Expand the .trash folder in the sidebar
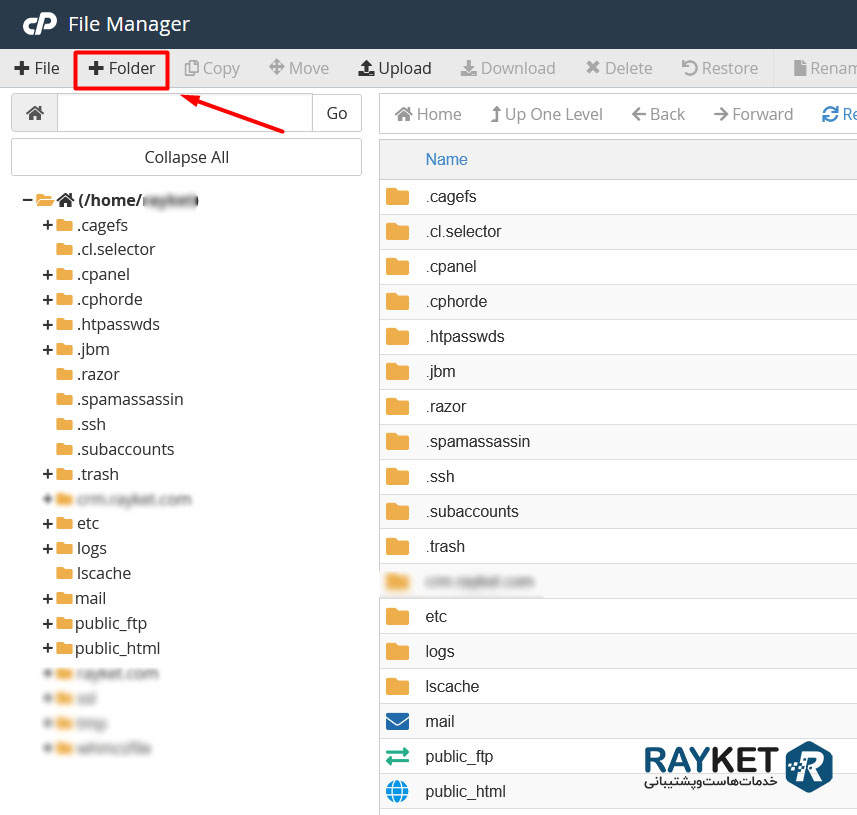Viewport: 857px width, 815px height. pyautogui.click(x=48, y=474)
